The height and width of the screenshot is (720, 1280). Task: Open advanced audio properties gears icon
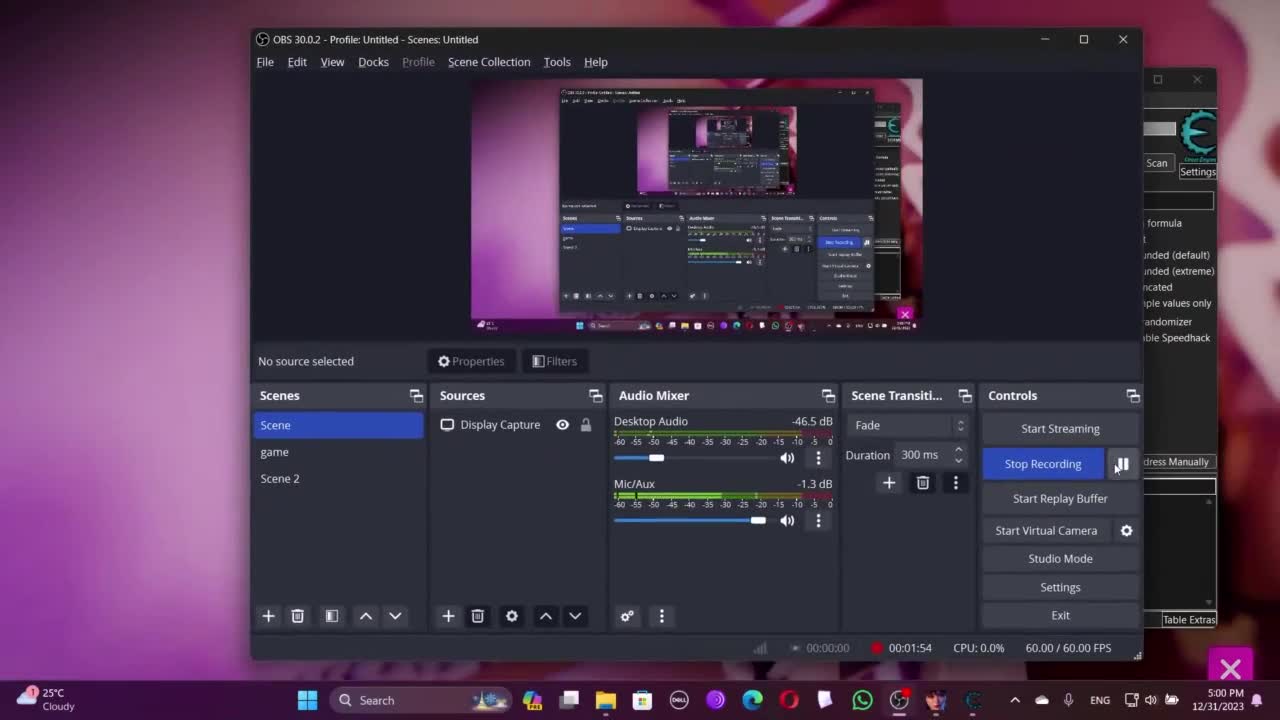tap(627, 616)
